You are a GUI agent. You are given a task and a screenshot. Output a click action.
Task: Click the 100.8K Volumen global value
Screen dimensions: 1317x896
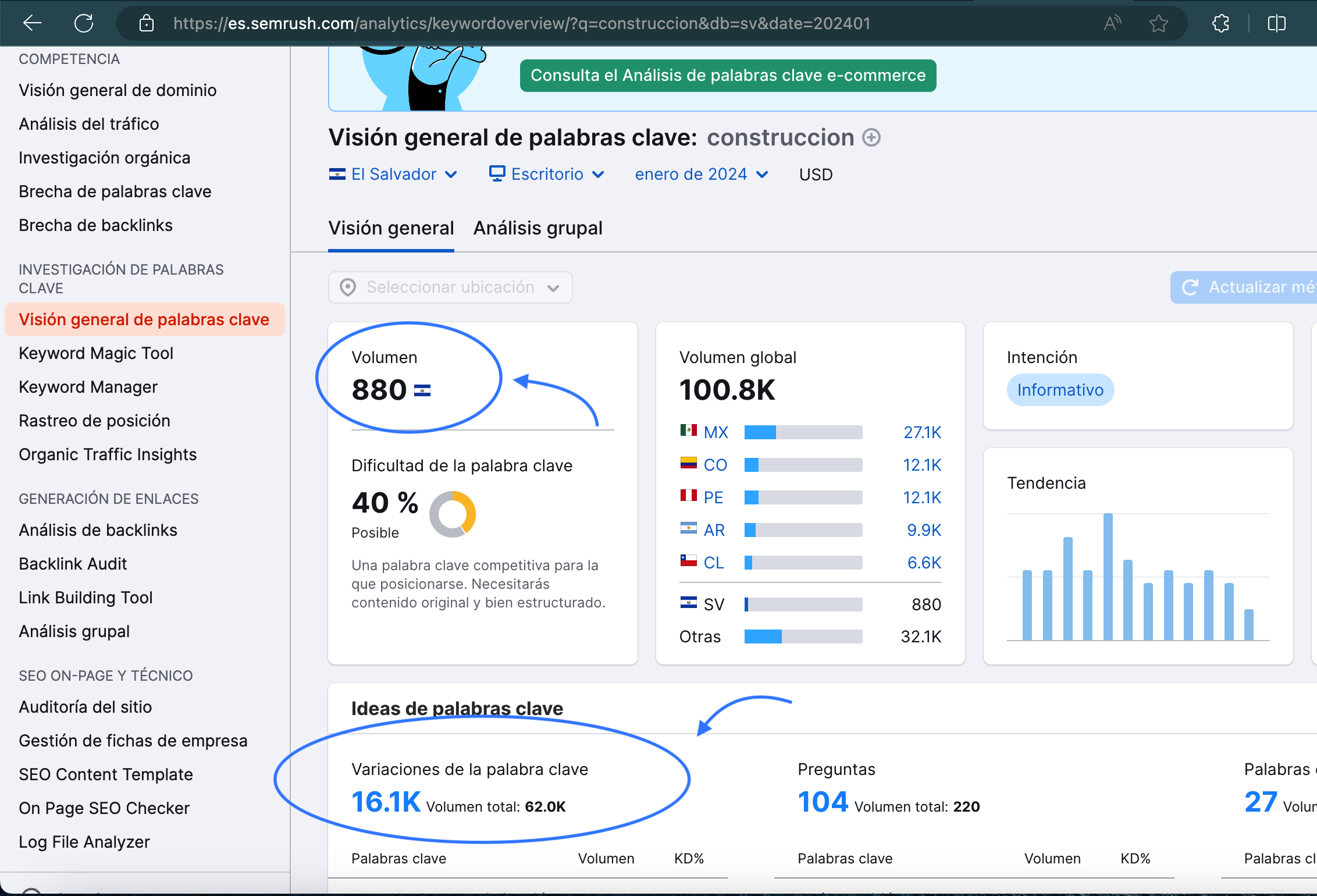[727, 390]
